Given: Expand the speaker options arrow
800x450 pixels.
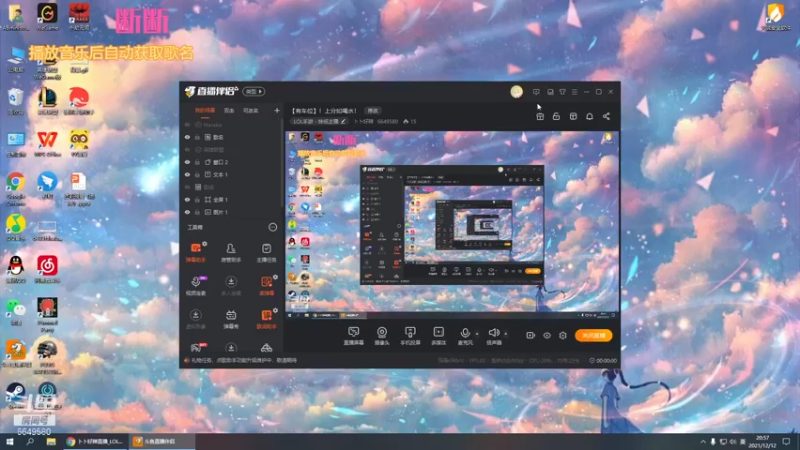Looking at the screenshot, I should (506, 334).
